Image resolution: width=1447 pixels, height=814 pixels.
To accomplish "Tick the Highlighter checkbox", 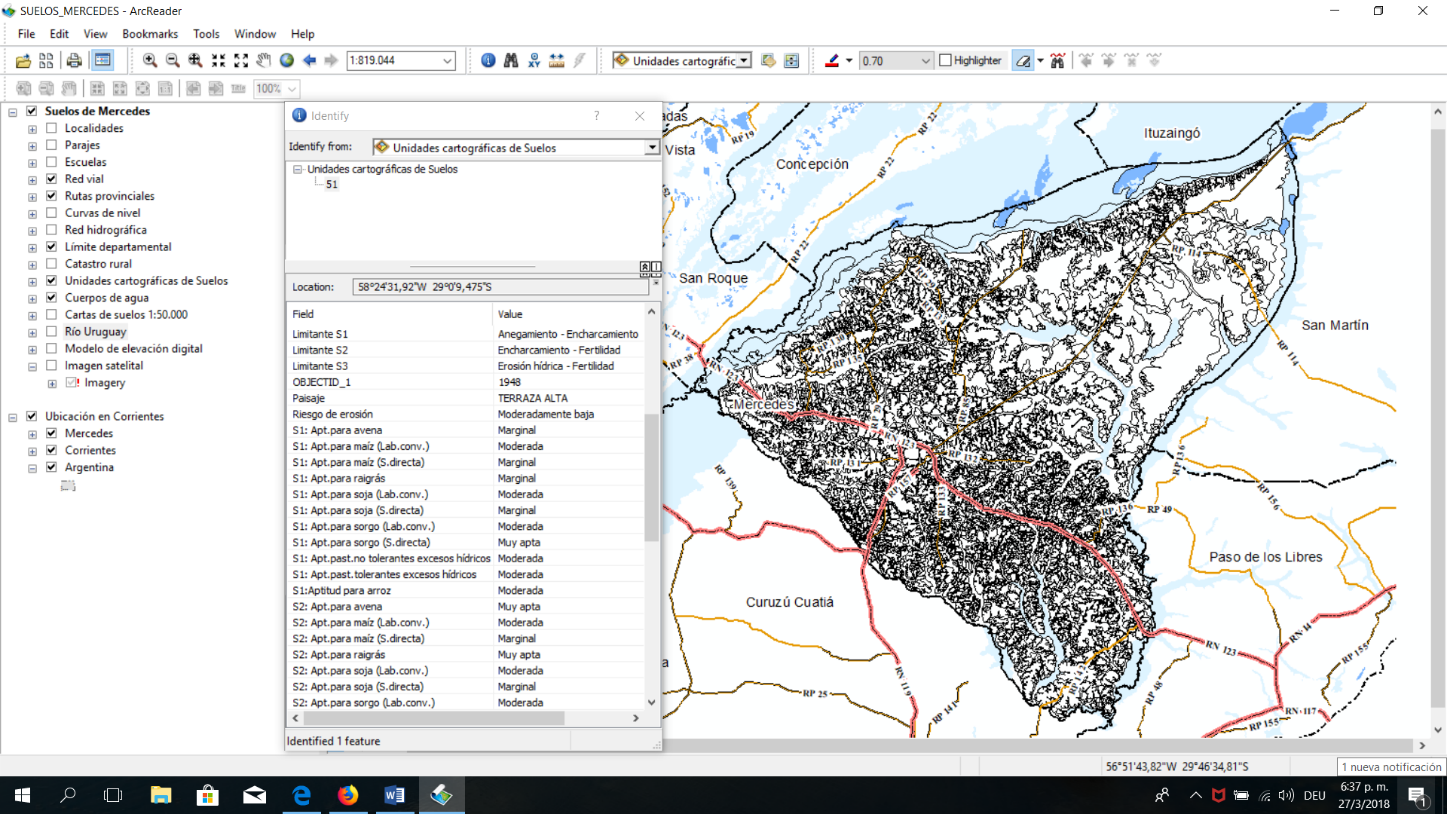I will coord(945,61).
